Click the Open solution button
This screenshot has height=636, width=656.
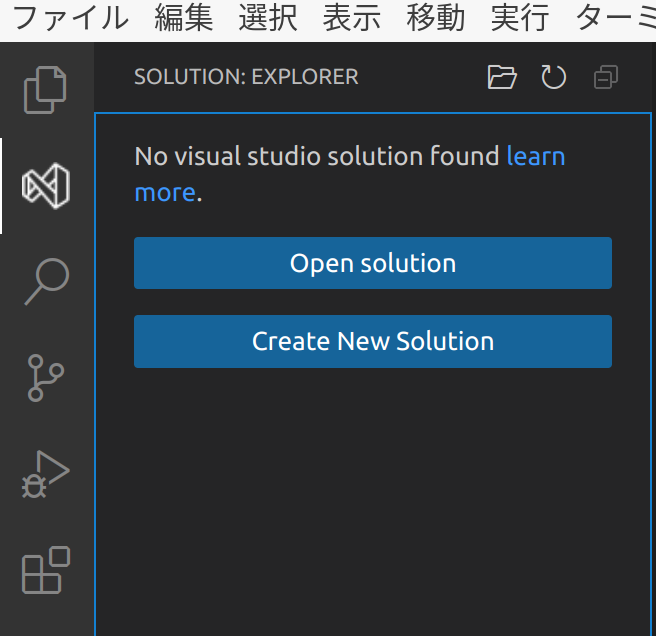[x=373, y=263]
